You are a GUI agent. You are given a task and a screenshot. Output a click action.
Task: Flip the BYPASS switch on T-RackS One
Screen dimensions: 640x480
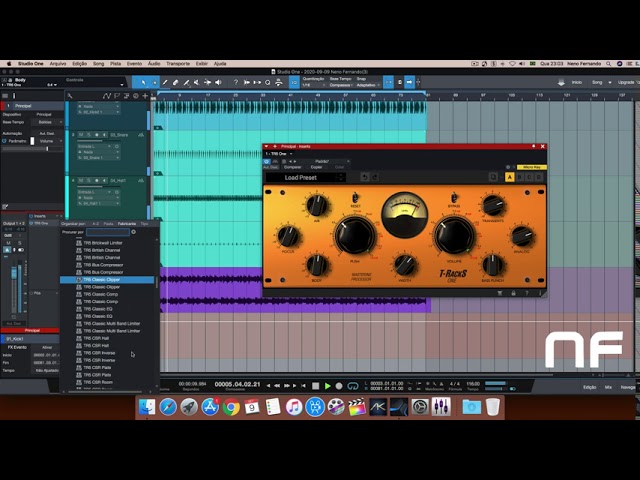click(x=454, y=198)
